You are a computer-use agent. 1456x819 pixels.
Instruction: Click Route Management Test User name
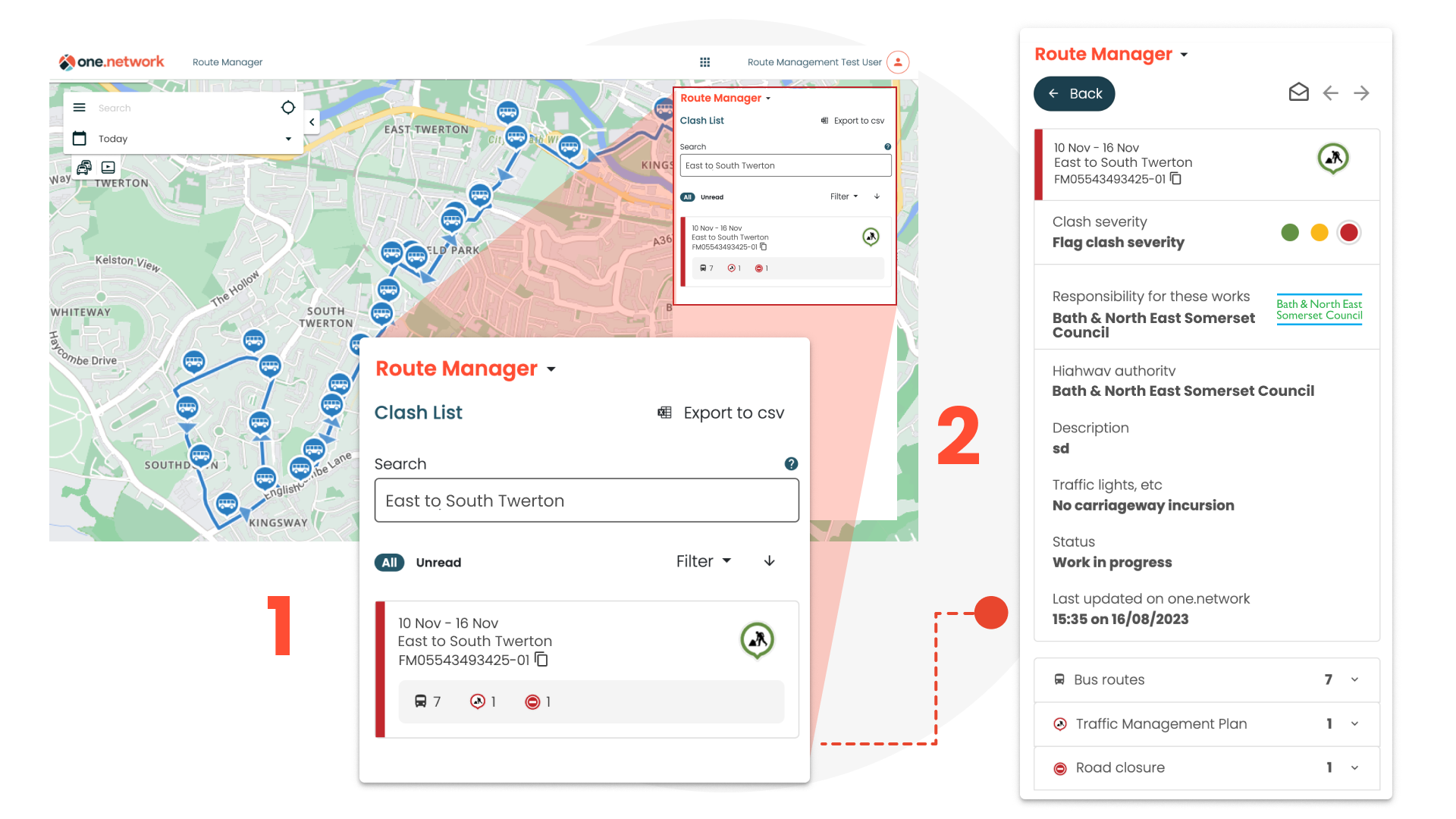(x=814, y=62)
